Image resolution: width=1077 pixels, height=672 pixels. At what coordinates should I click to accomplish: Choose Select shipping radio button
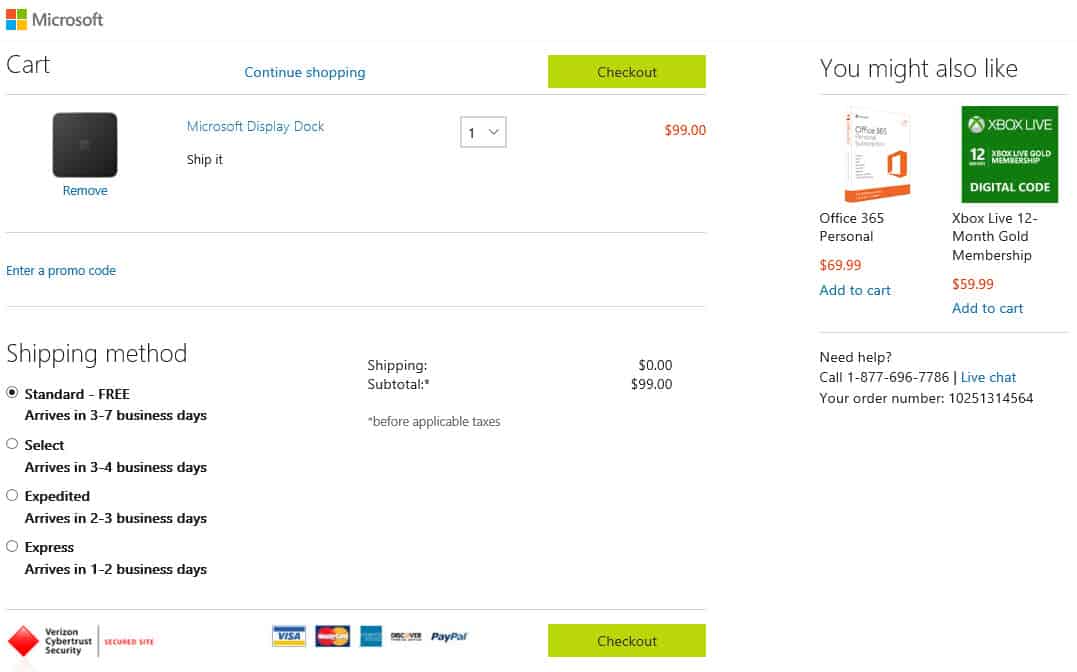(12, 444)
